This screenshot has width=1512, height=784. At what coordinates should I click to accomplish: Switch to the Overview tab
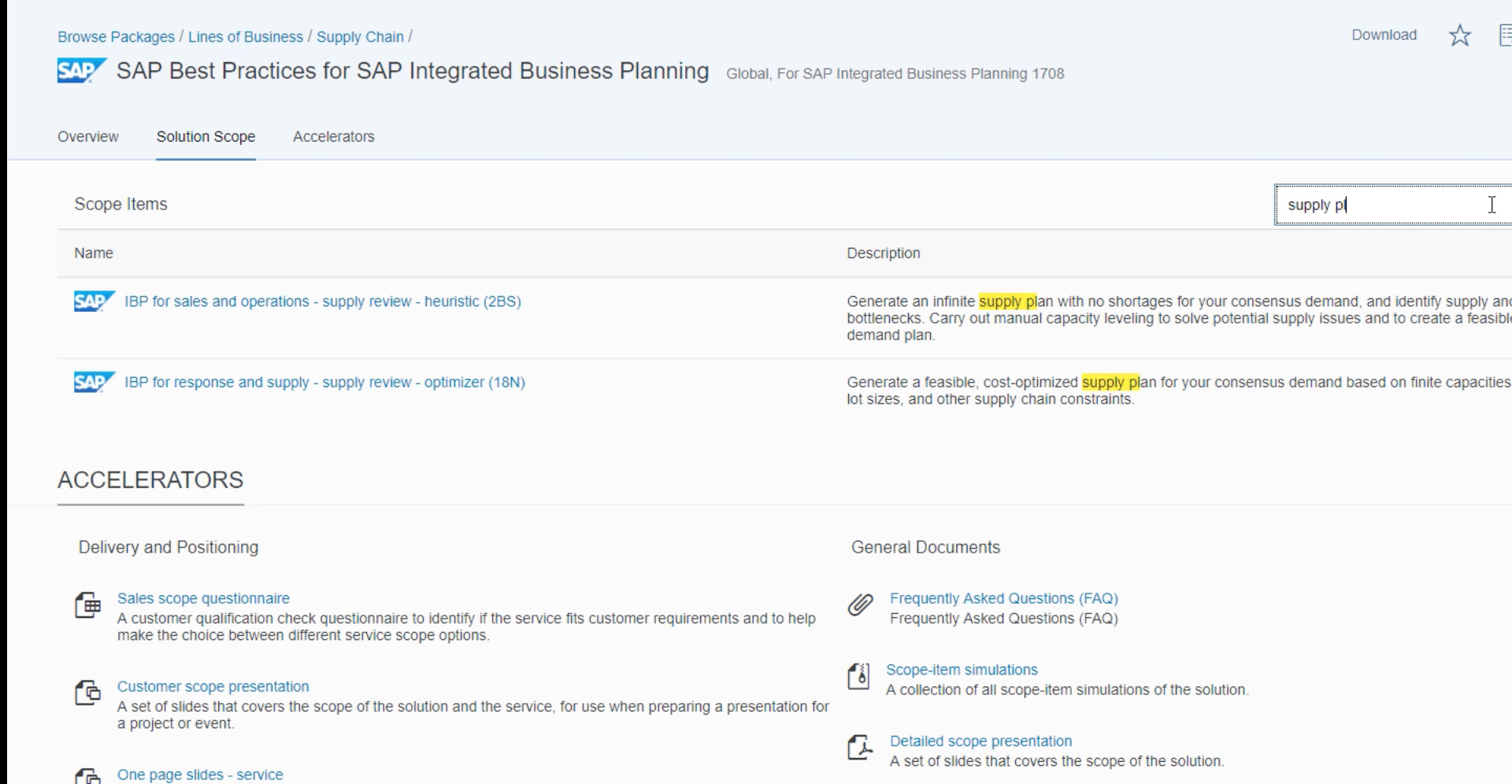coord(87,136)
